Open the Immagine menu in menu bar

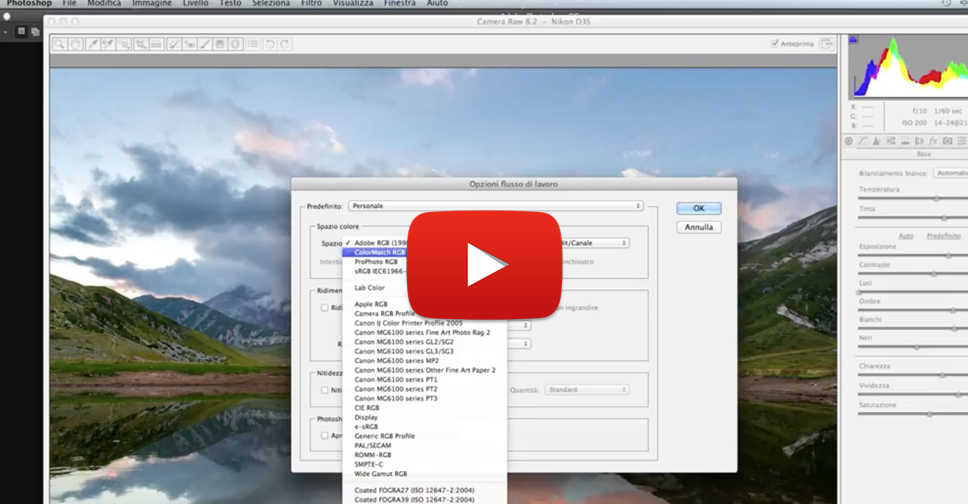[152, 3]
